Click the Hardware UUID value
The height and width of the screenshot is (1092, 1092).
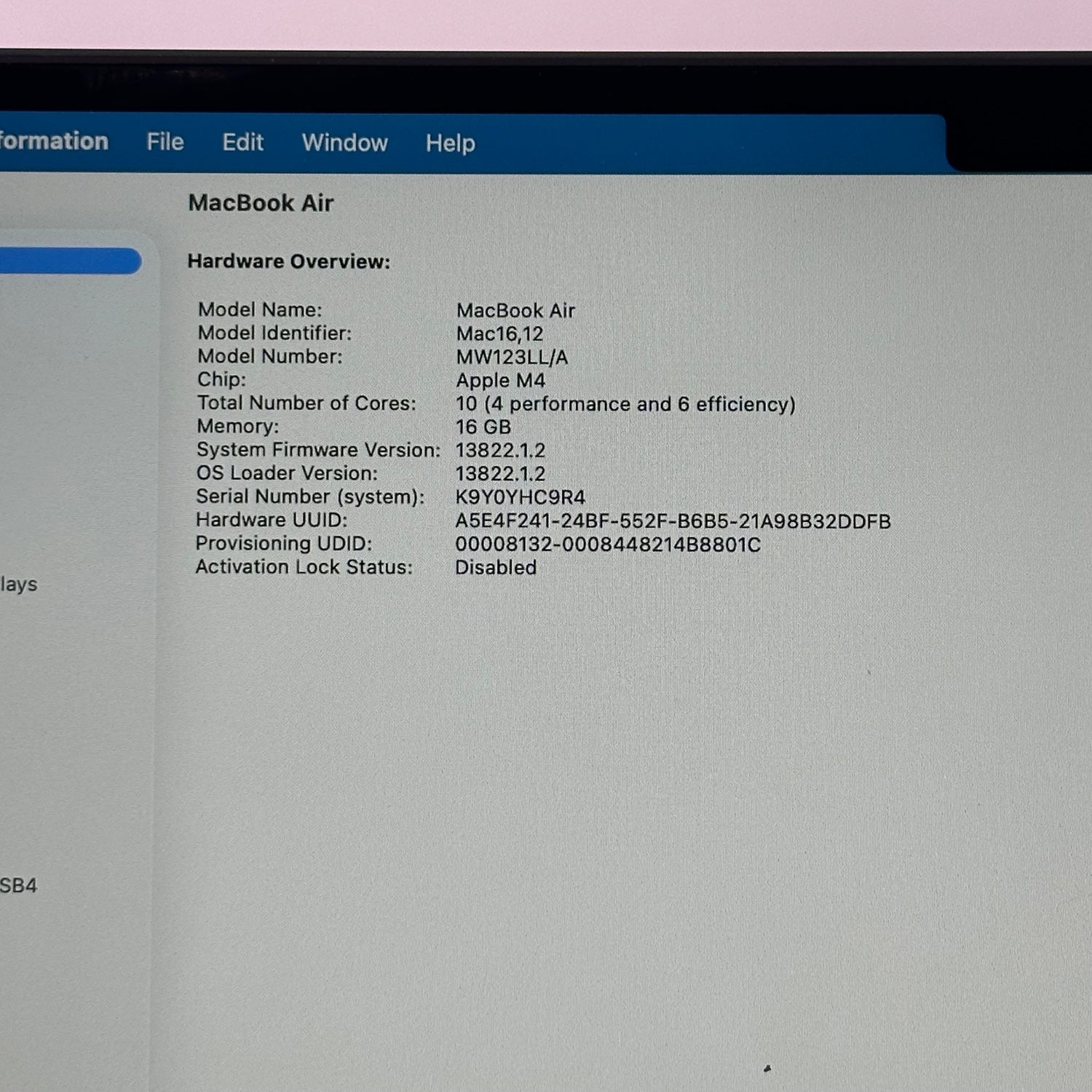(672, 521)
